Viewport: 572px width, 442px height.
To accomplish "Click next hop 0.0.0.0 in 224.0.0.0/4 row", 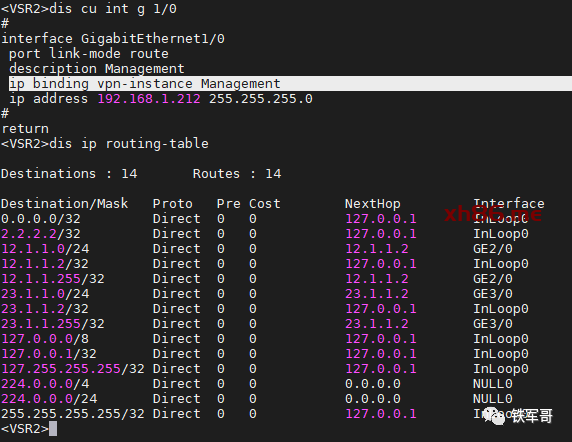I will click(372, 384).
